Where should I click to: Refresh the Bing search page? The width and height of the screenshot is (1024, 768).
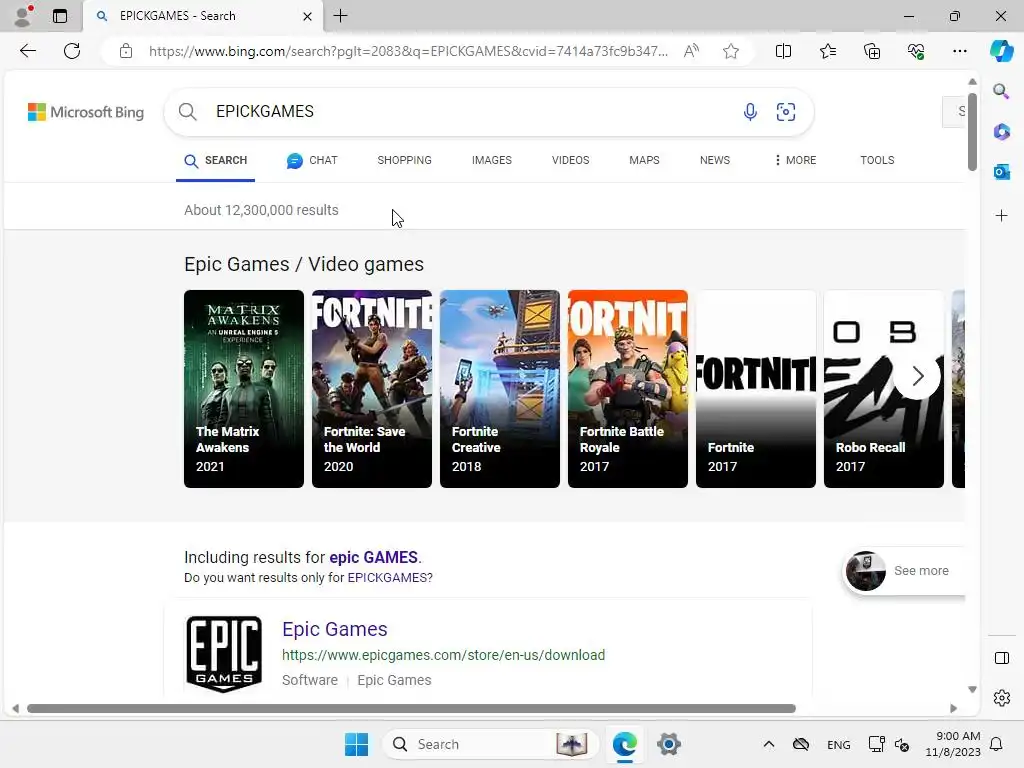tap(72, 51)
